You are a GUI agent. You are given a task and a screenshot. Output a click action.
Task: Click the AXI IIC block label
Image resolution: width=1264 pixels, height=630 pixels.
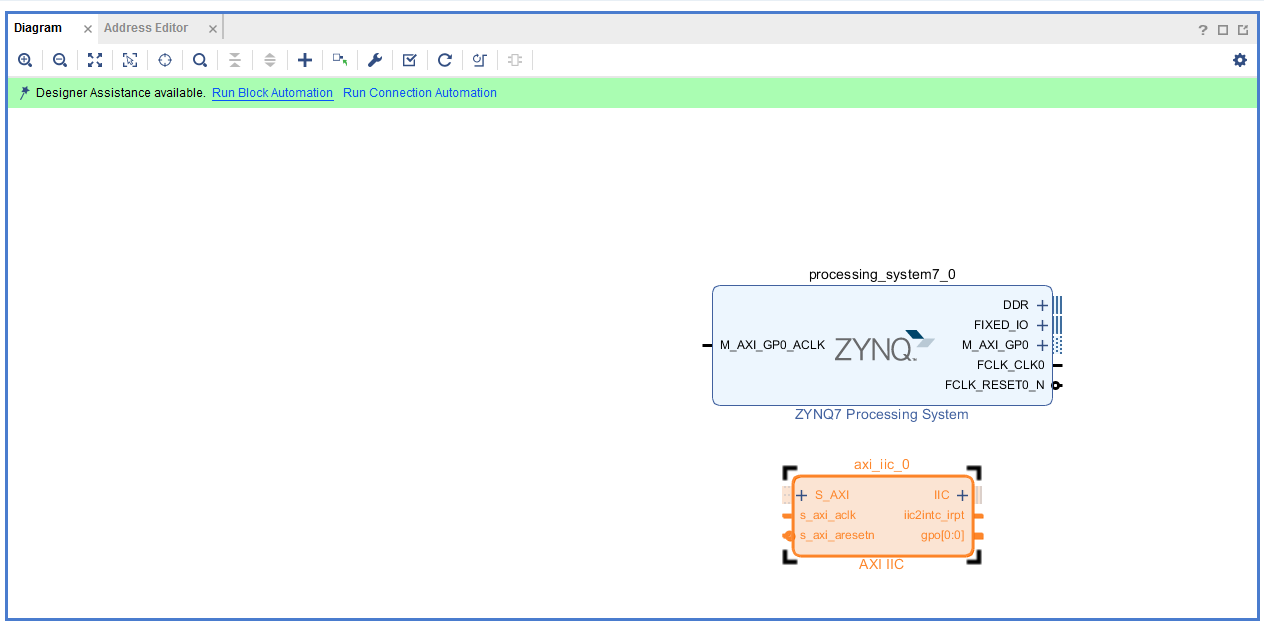click(x=882, y=564)
